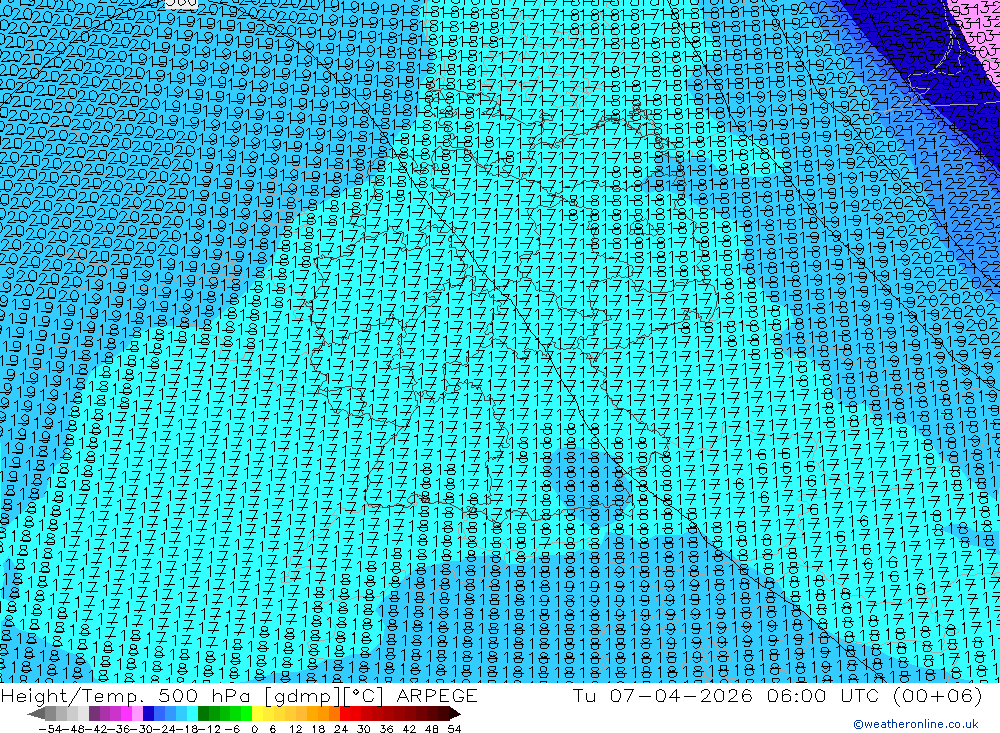Click the bright red legend swatch
This screenshot has height=733, width=1000.
345,714
